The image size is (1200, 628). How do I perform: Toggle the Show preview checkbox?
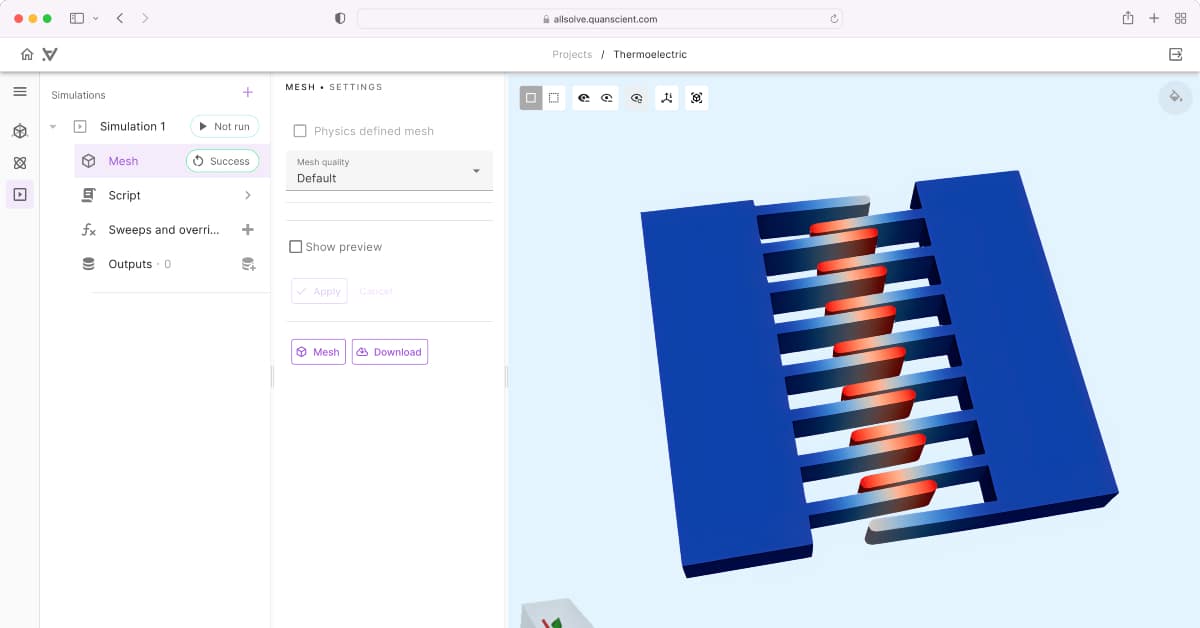pos(296,247)
